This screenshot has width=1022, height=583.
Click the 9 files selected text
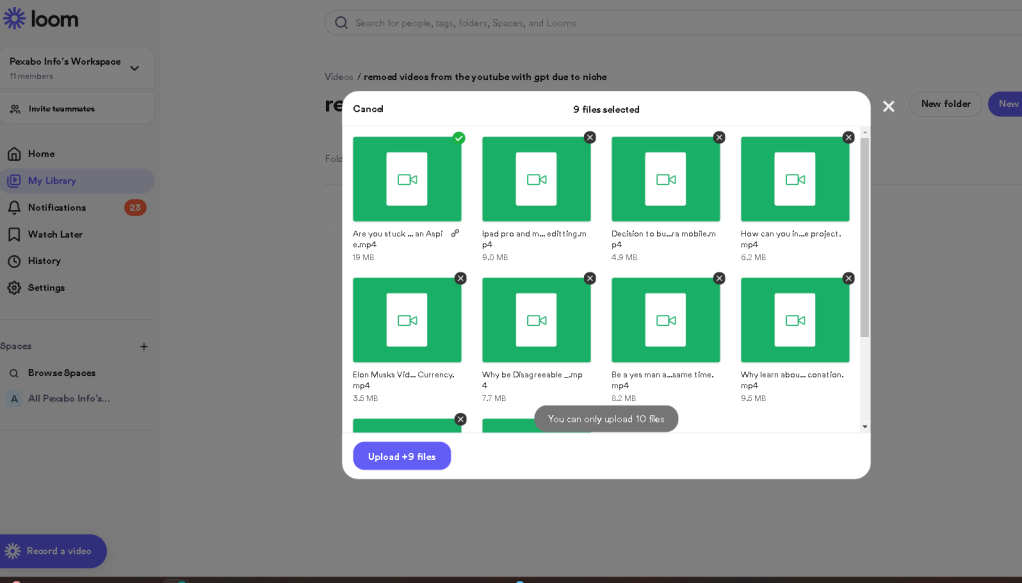tap(606, 110)
